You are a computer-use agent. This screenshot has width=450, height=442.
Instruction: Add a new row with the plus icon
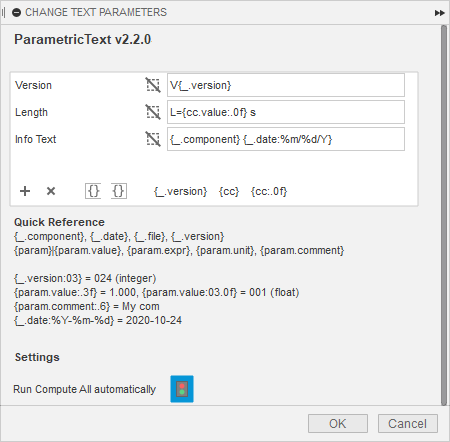click(x=25, y=191)
